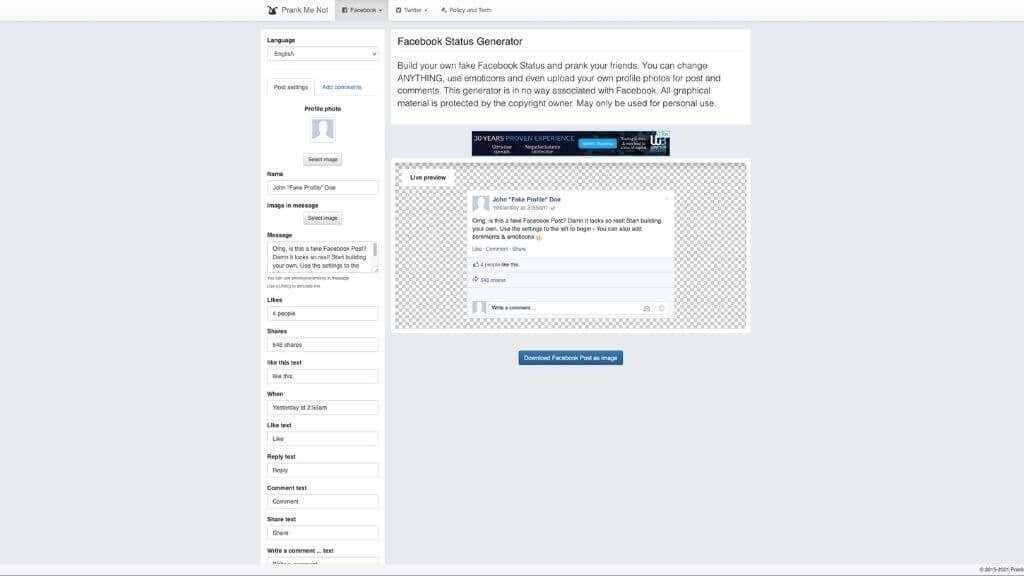Viewport: 1024px width, 576px height.
Task: Click the Name input field
Action: [322, 187]
